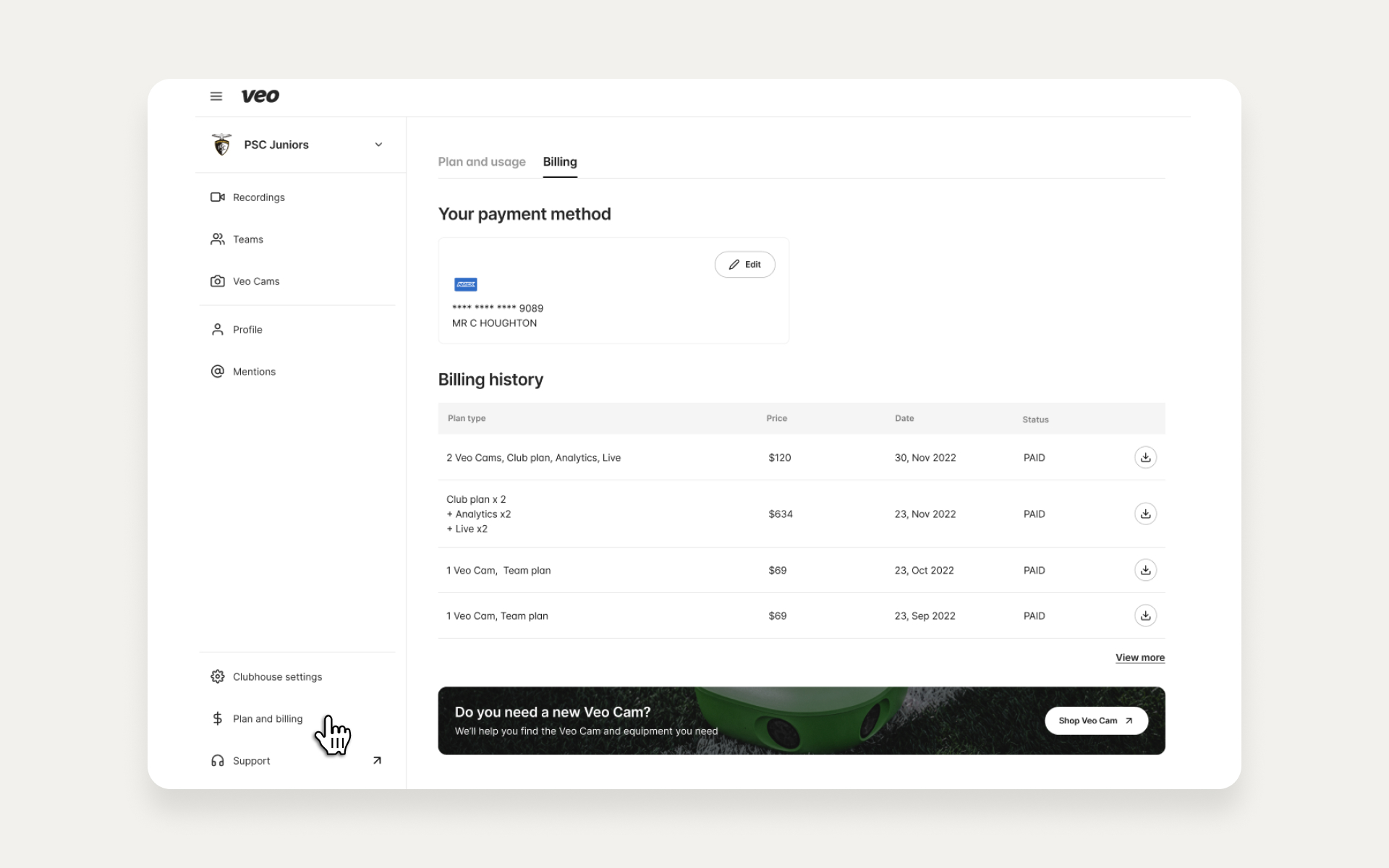Viewport: 1389px width, 868px height.
Task: Click cardholder name MR C HOUGHTON
Action: click(494, 323)
